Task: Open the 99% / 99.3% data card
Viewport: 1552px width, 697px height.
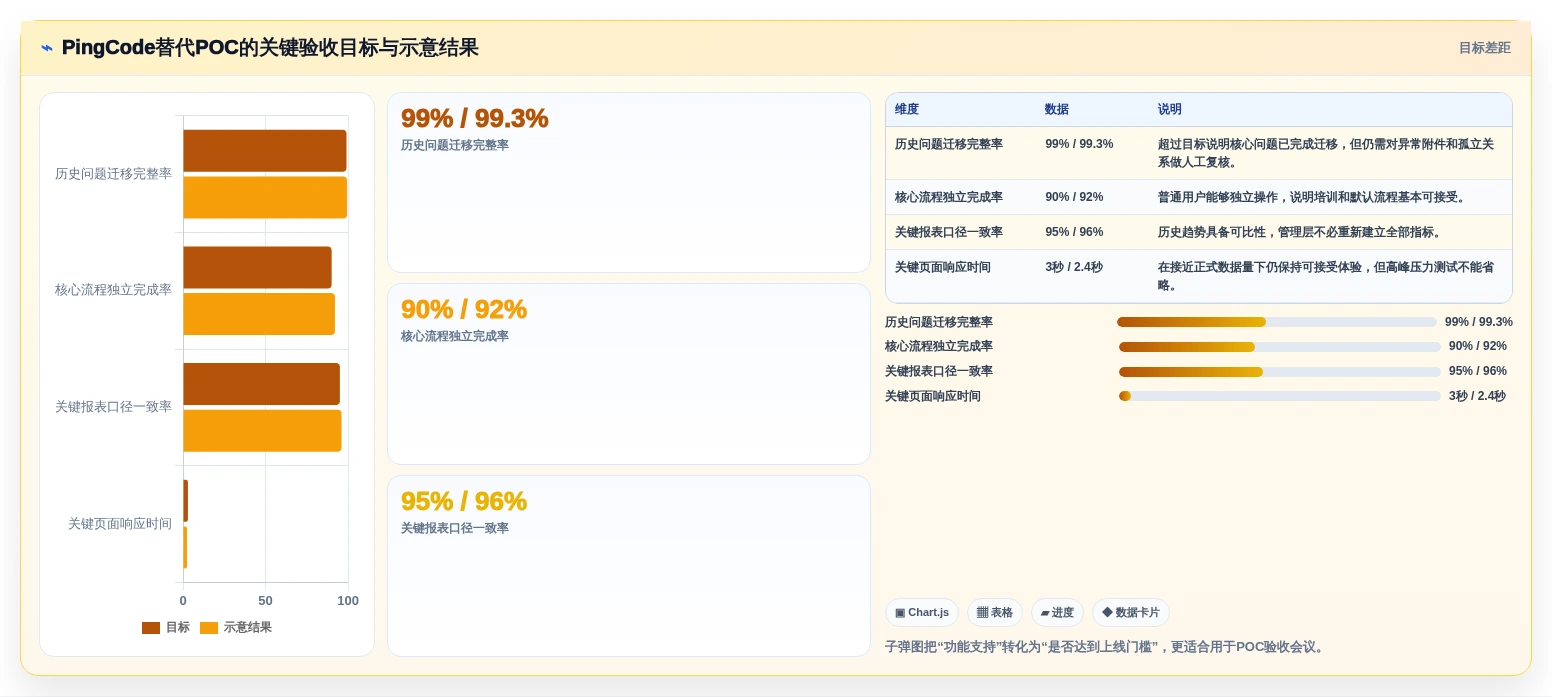Action: coord(629,183)
